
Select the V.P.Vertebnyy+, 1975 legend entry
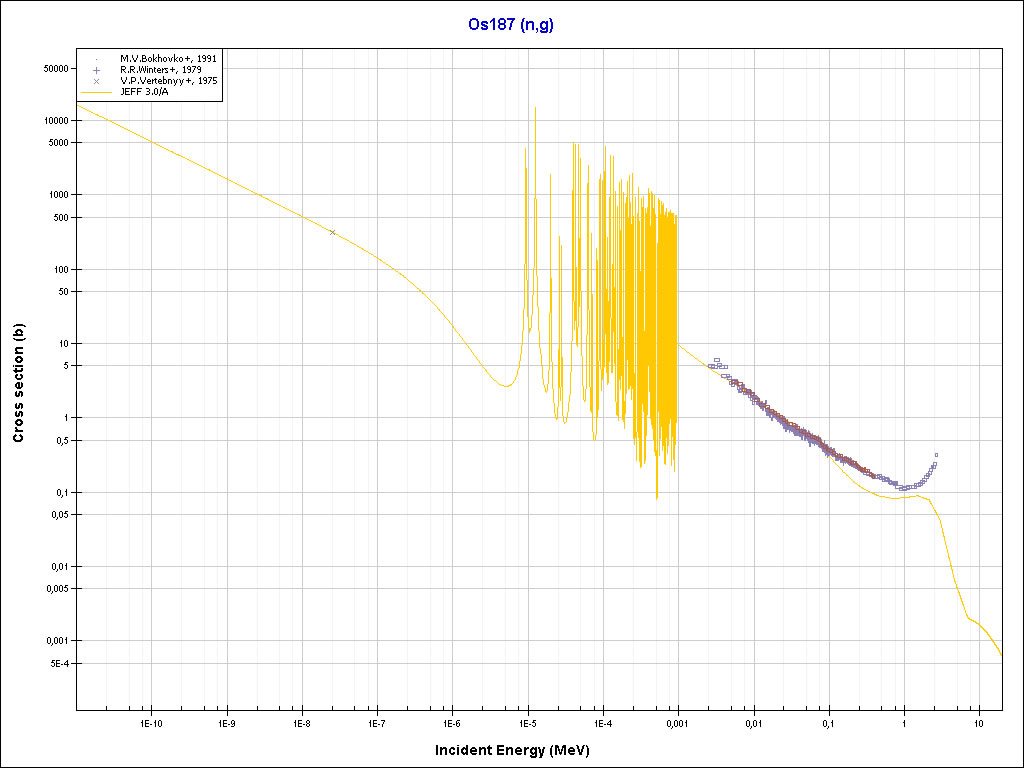(x=168, y=81)
